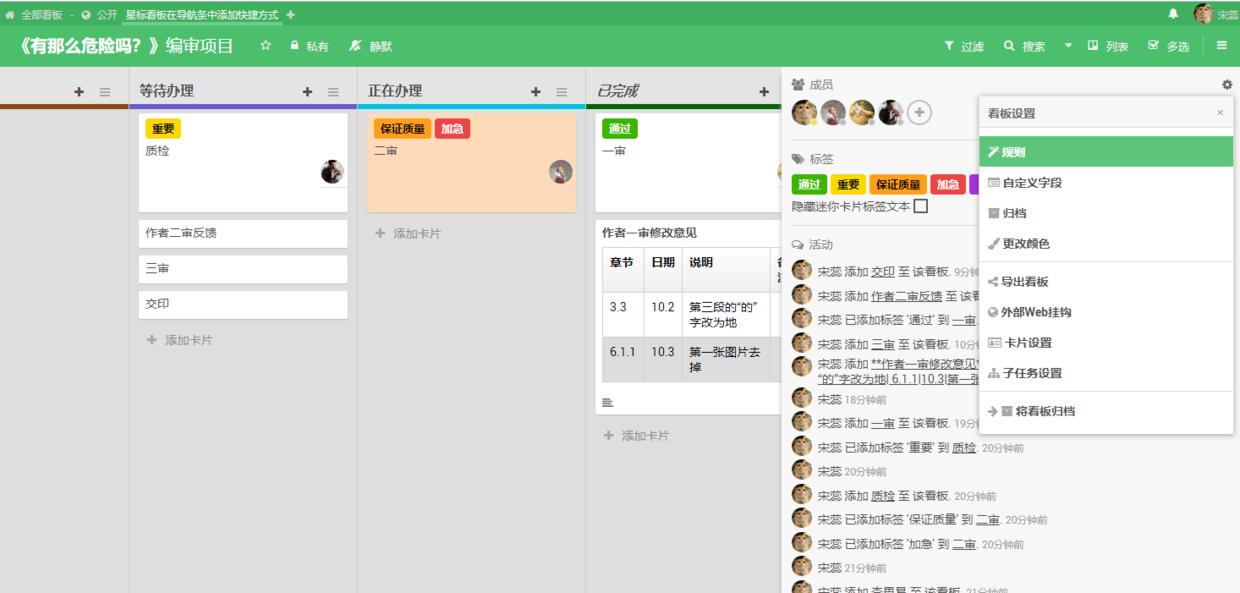Choose 更改颜色 menu item

(x=1106, y=243)
